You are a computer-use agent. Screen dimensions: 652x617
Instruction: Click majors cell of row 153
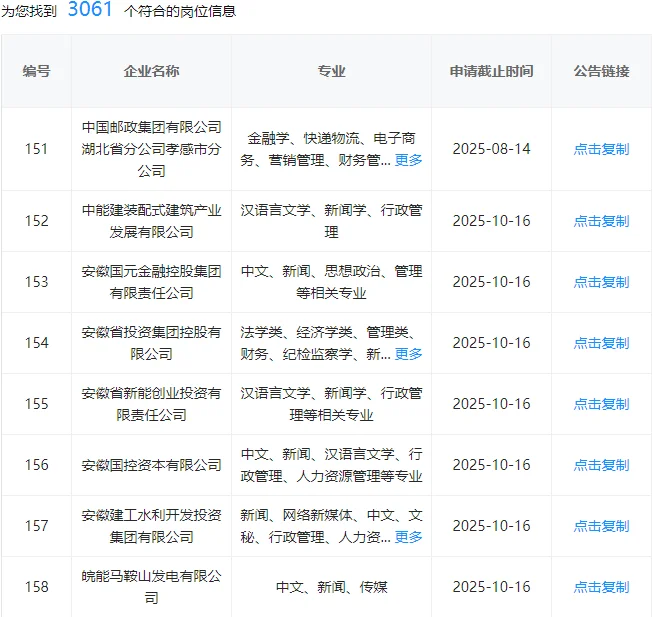coord(331,282)
